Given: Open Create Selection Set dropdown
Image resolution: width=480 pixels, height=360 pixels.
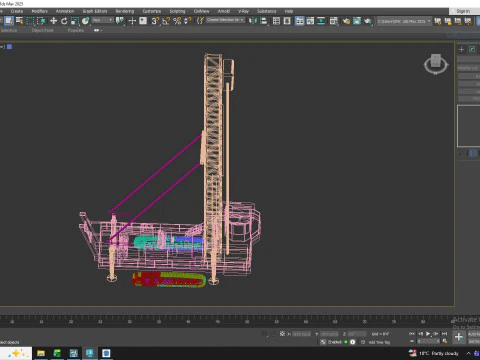Looking at the screenshot, I should click(x=225, y=20).
